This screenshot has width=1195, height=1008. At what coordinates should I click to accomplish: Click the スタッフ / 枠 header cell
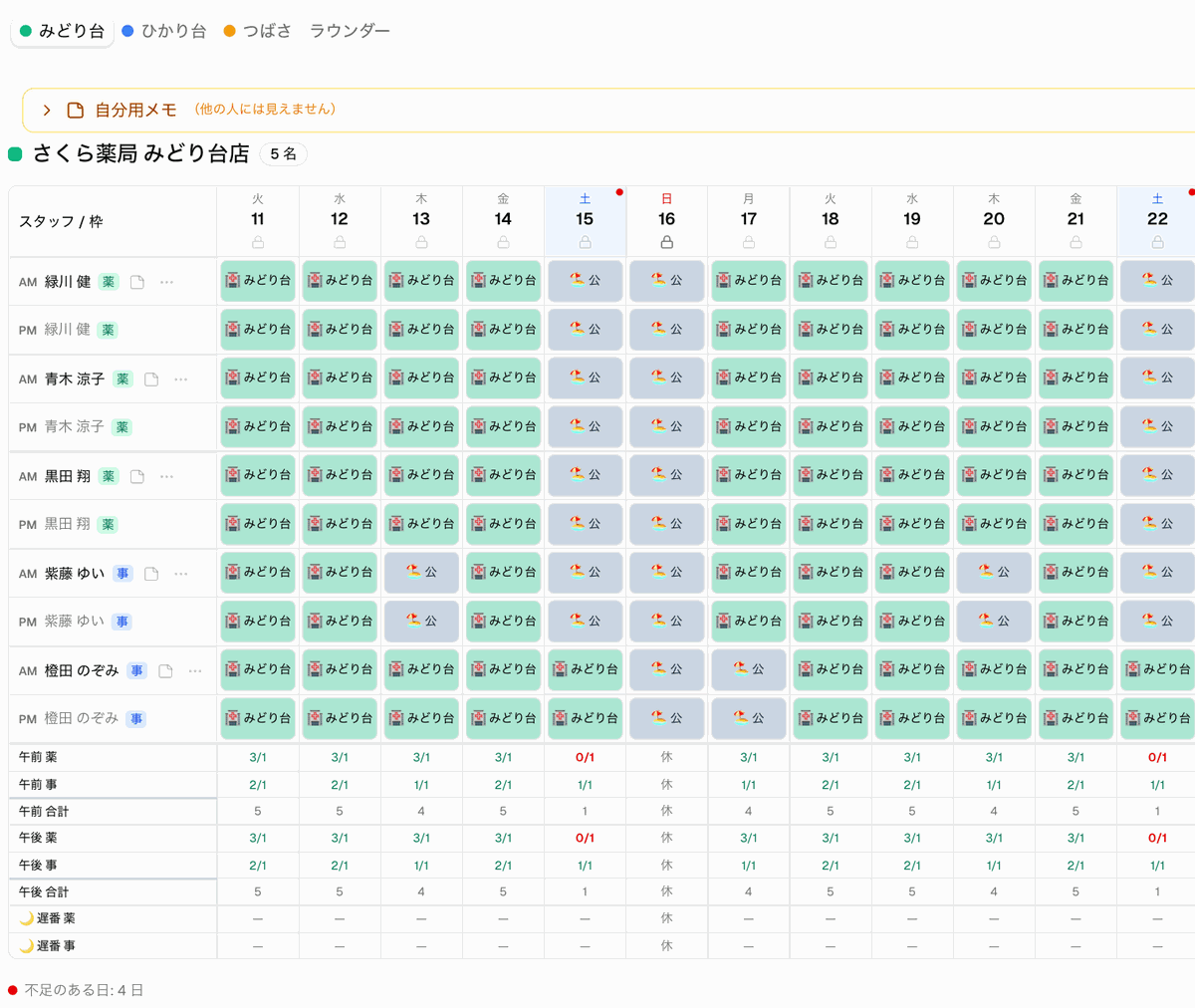pyautogui.click(x=113, y=221)
